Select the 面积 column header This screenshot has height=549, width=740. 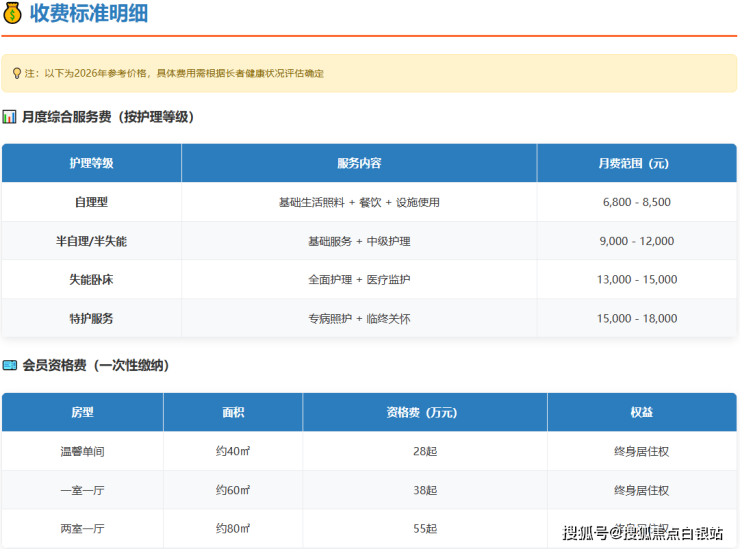pyautogui.click(x=233, y=412)
